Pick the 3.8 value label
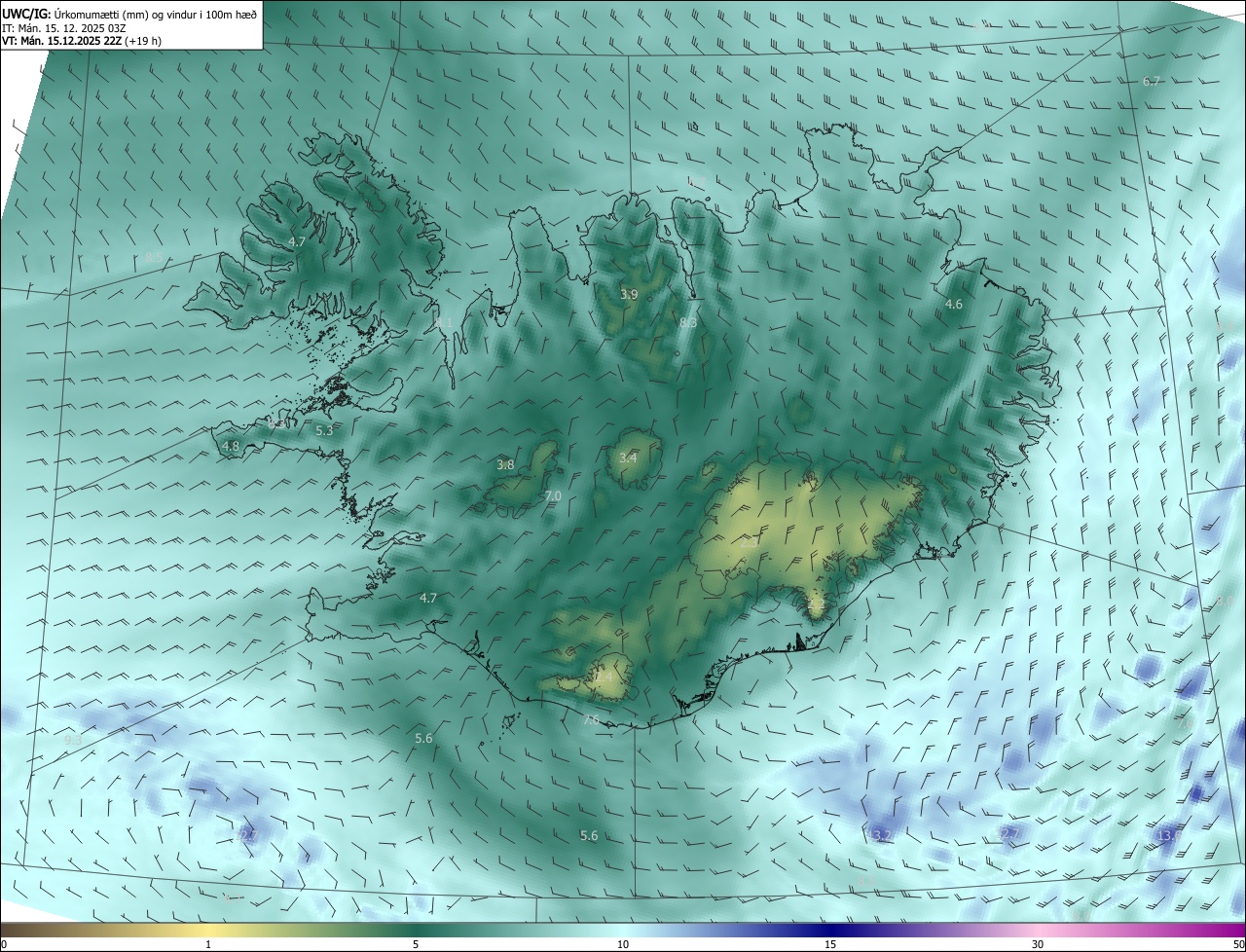This screenshot has width=1246, height=952. tap(505, 465)
